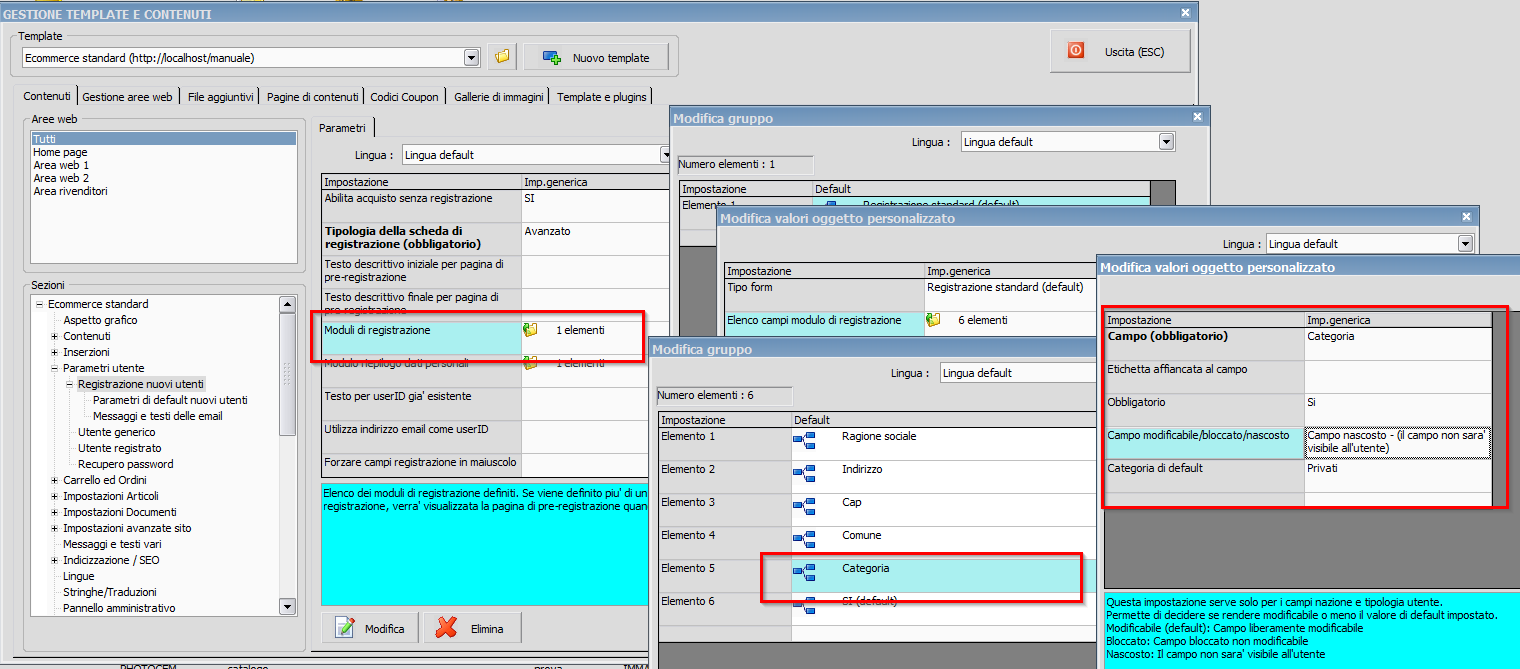Viewport: 1520px width, 669px height.
Task: Switch to the Template e plugins tab
Action: 602,97
